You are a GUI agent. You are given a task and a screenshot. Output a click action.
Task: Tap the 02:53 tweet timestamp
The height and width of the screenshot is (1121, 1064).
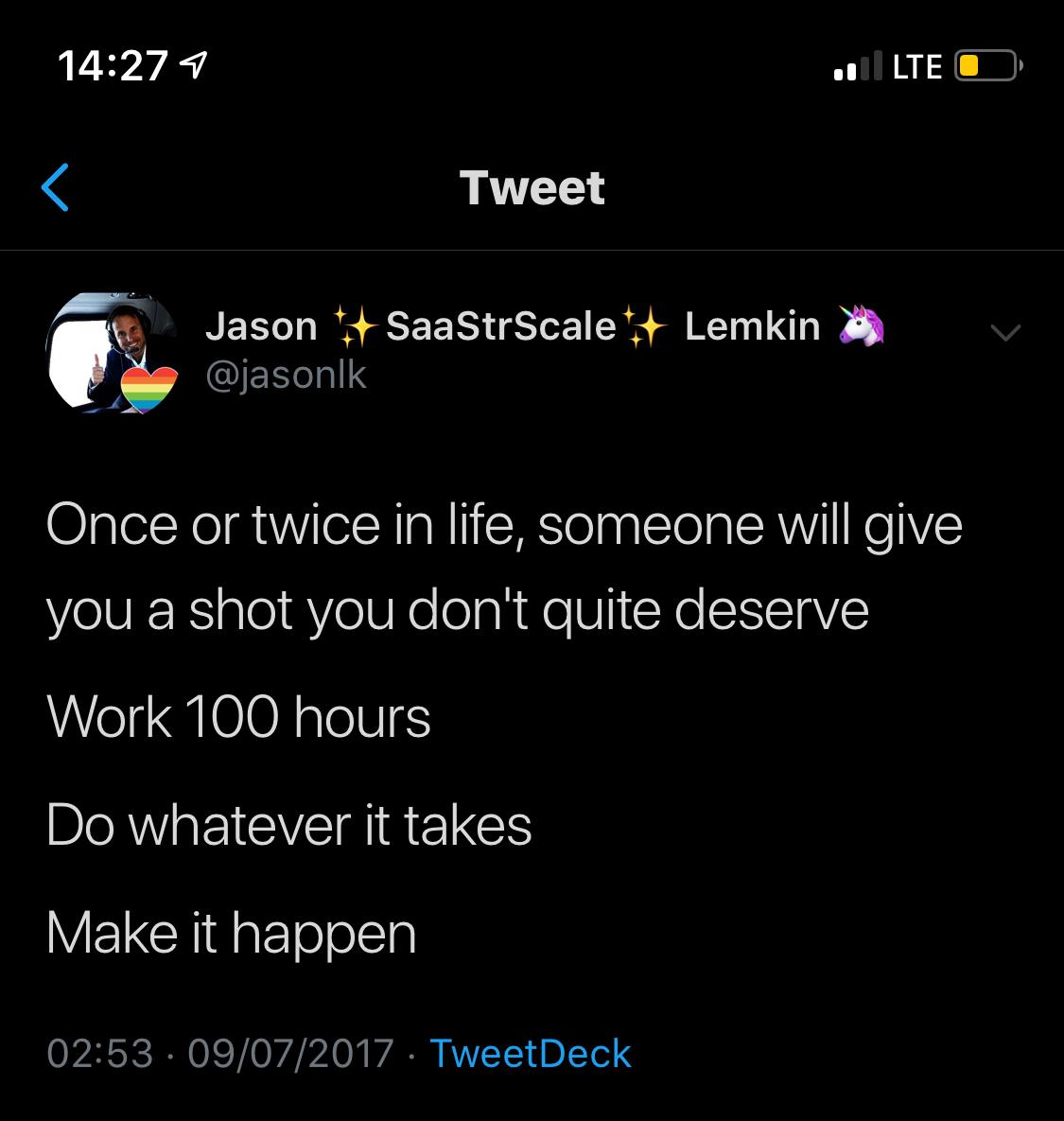(x=99, y=1053)
